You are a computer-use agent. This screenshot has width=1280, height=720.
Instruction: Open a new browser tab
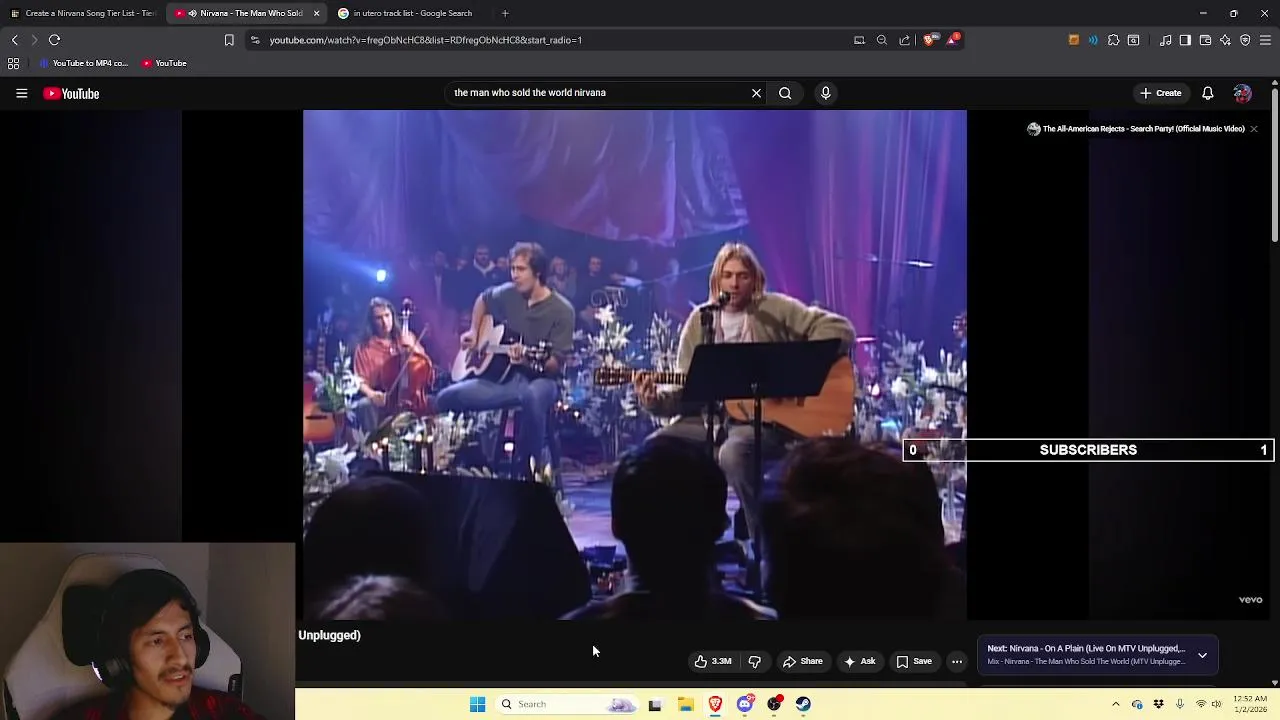tap(505, 13)
